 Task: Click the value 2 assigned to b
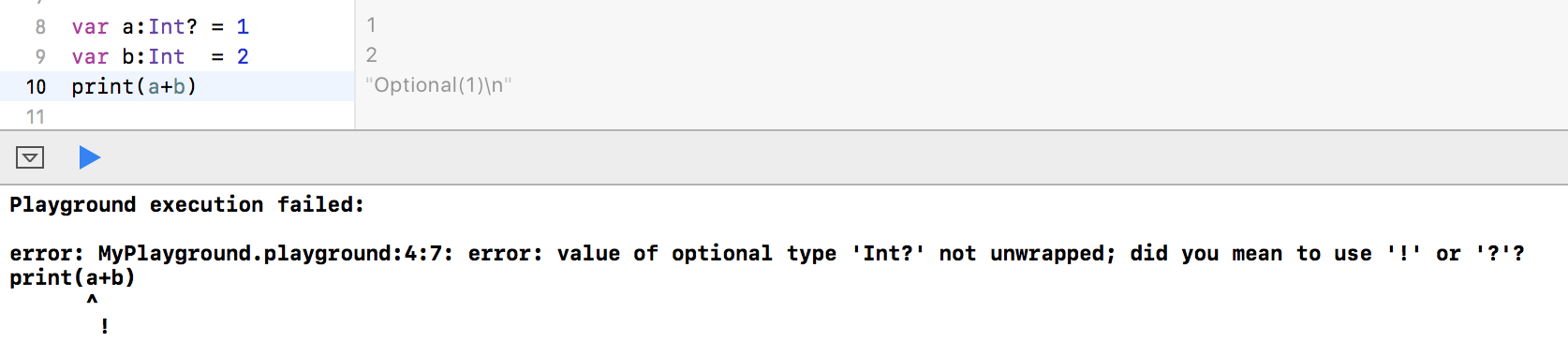click(243, 57)
